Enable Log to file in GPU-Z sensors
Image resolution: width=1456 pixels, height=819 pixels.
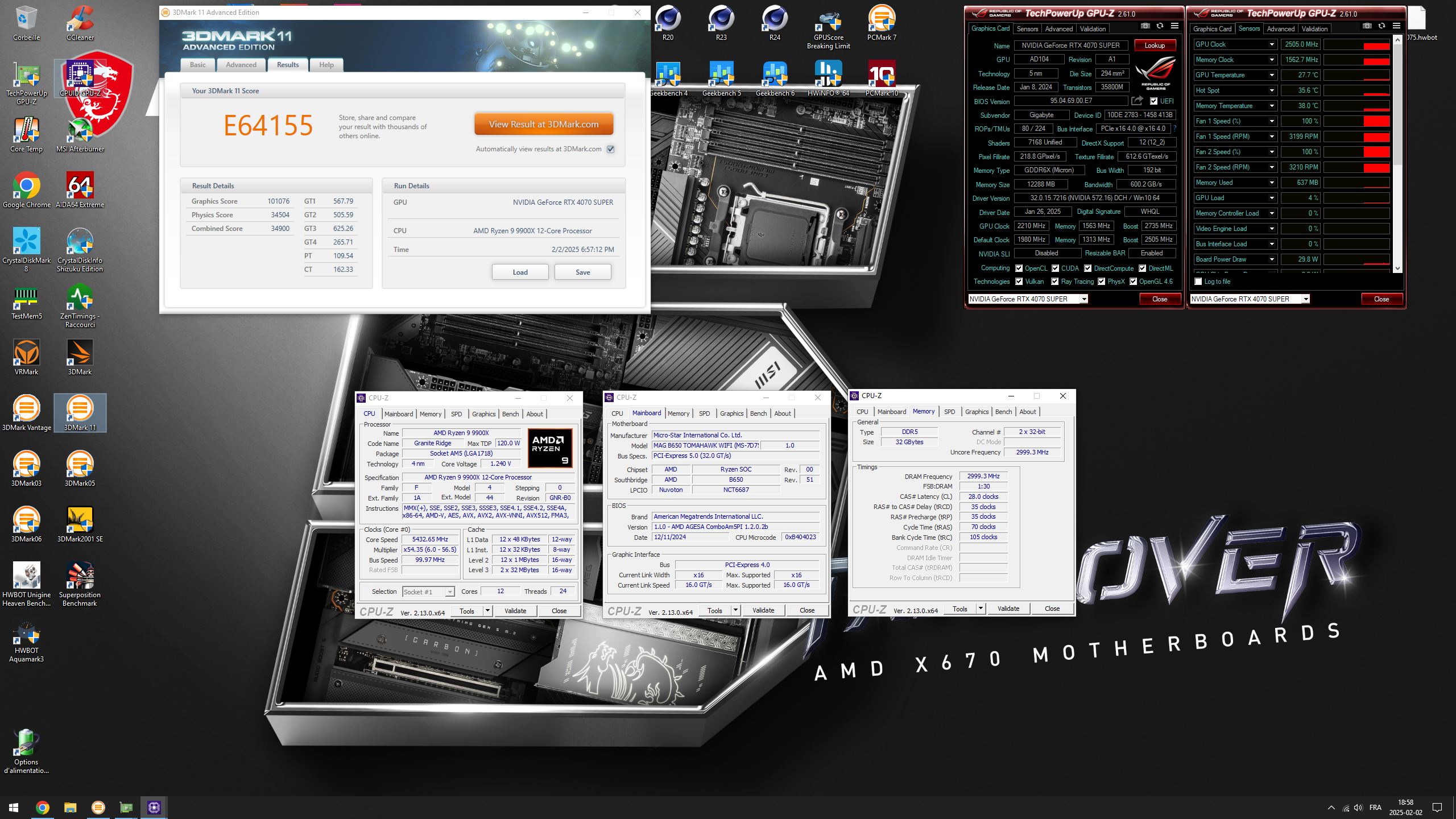point(1198,282)
